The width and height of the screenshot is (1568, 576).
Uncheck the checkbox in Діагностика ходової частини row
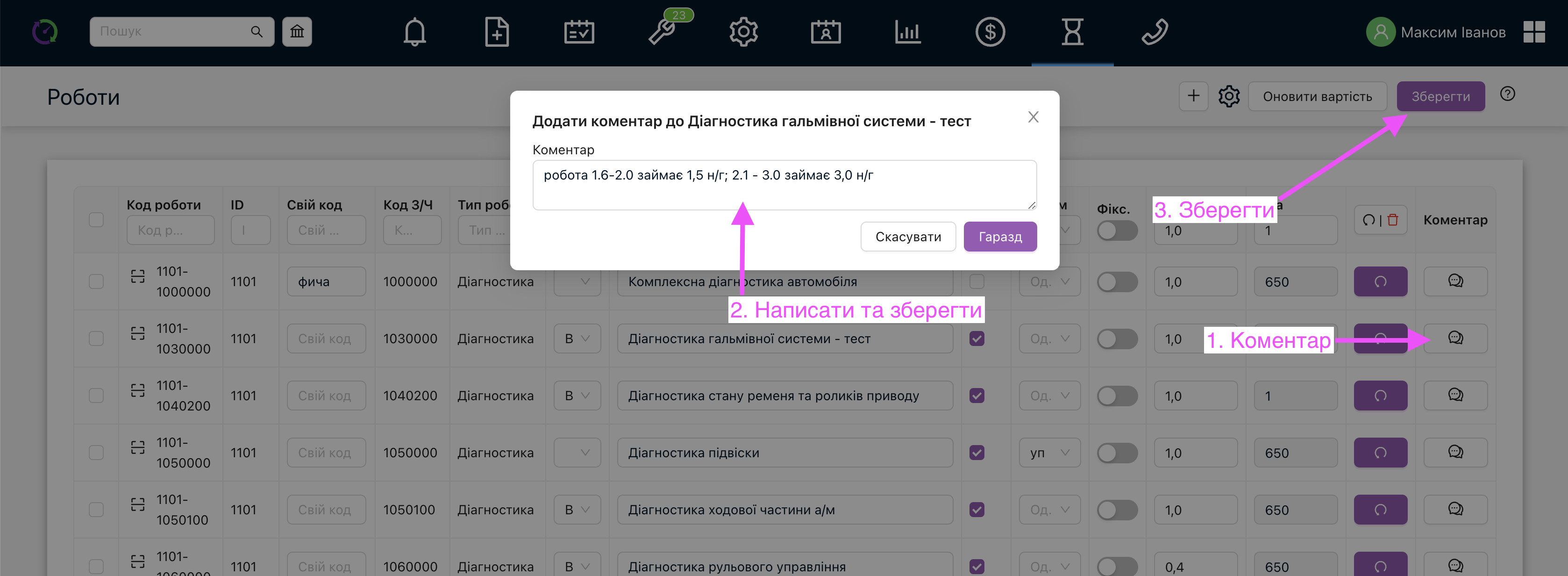[x=976, y=510]
